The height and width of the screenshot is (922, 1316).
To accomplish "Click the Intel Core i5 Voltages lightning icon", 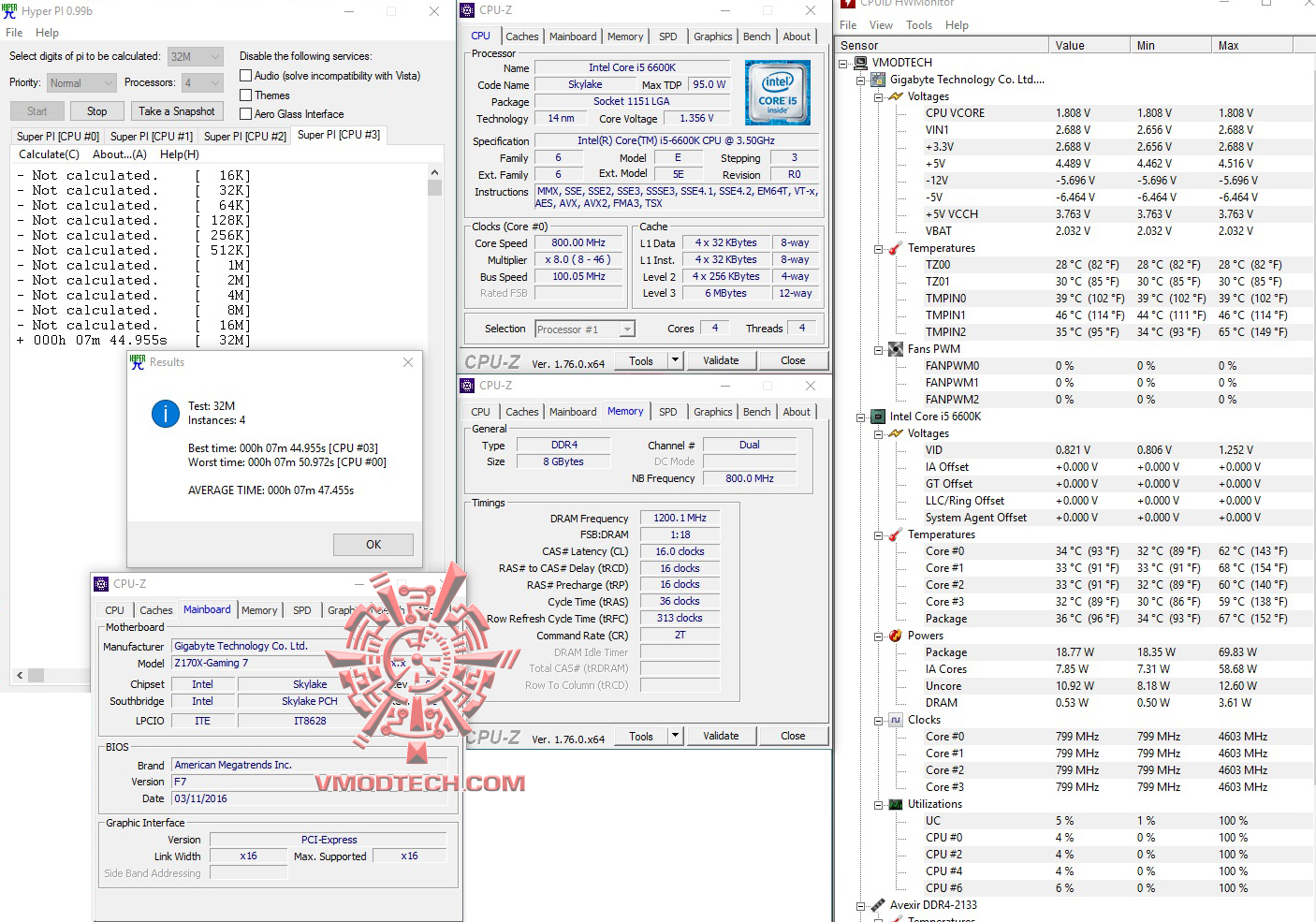I will coord(896,433).
